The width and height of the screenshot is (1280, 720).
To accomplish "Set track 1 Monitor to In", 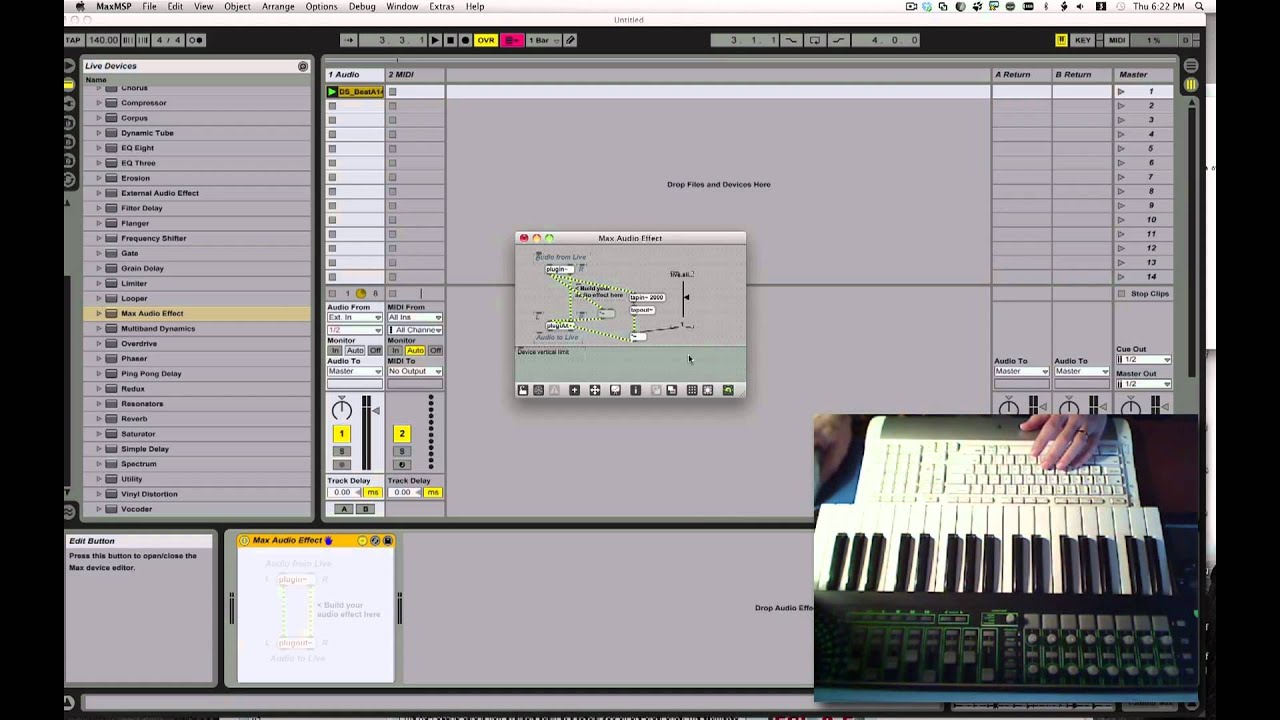I will point(335,351).
